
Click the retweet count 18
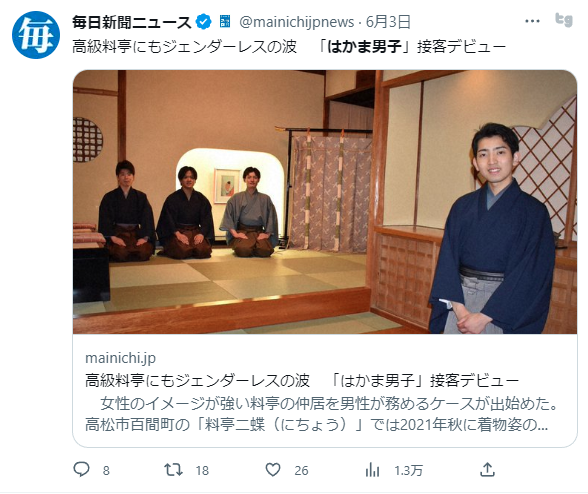[x=202, y=470]
